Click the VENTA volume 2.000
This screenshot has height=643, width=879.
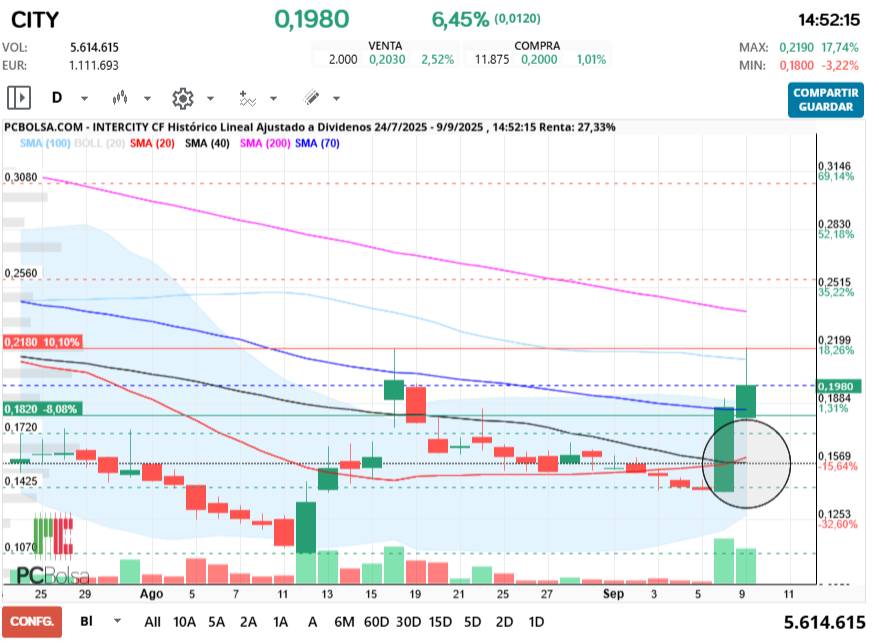pos(343,59)
